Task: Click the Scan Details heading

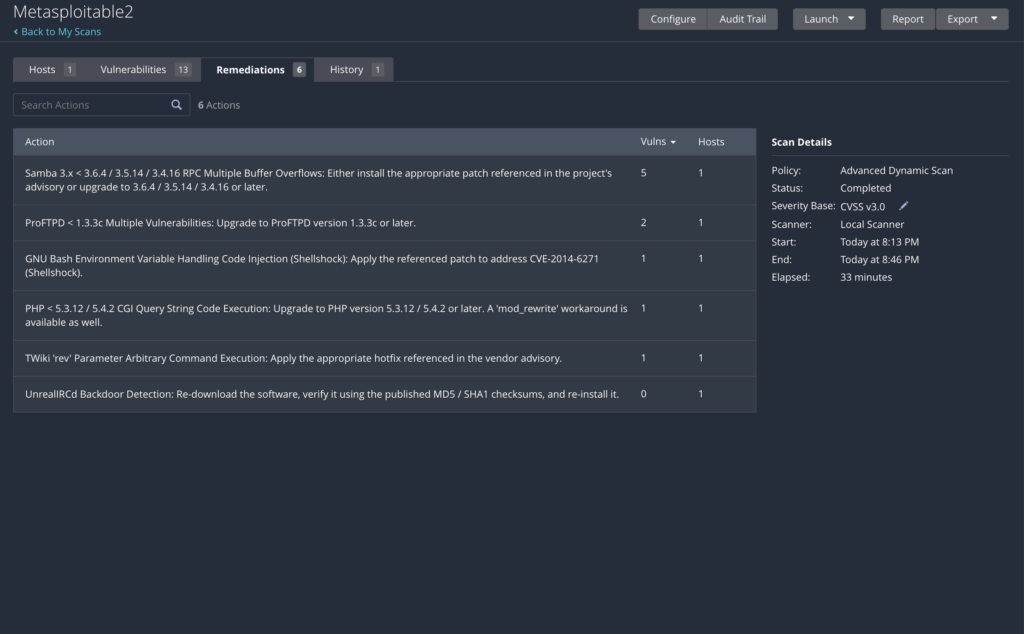Action: coord(801,142)
